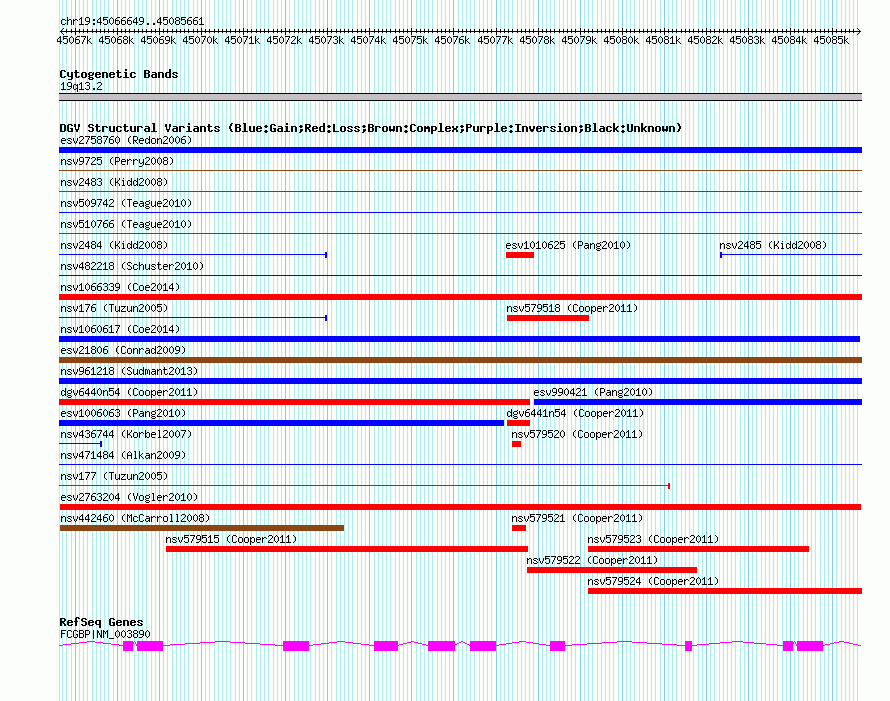Screen dimensions: 890x701
Task: Open the RefSeq Genes track title
Action: tap(101, 622)
